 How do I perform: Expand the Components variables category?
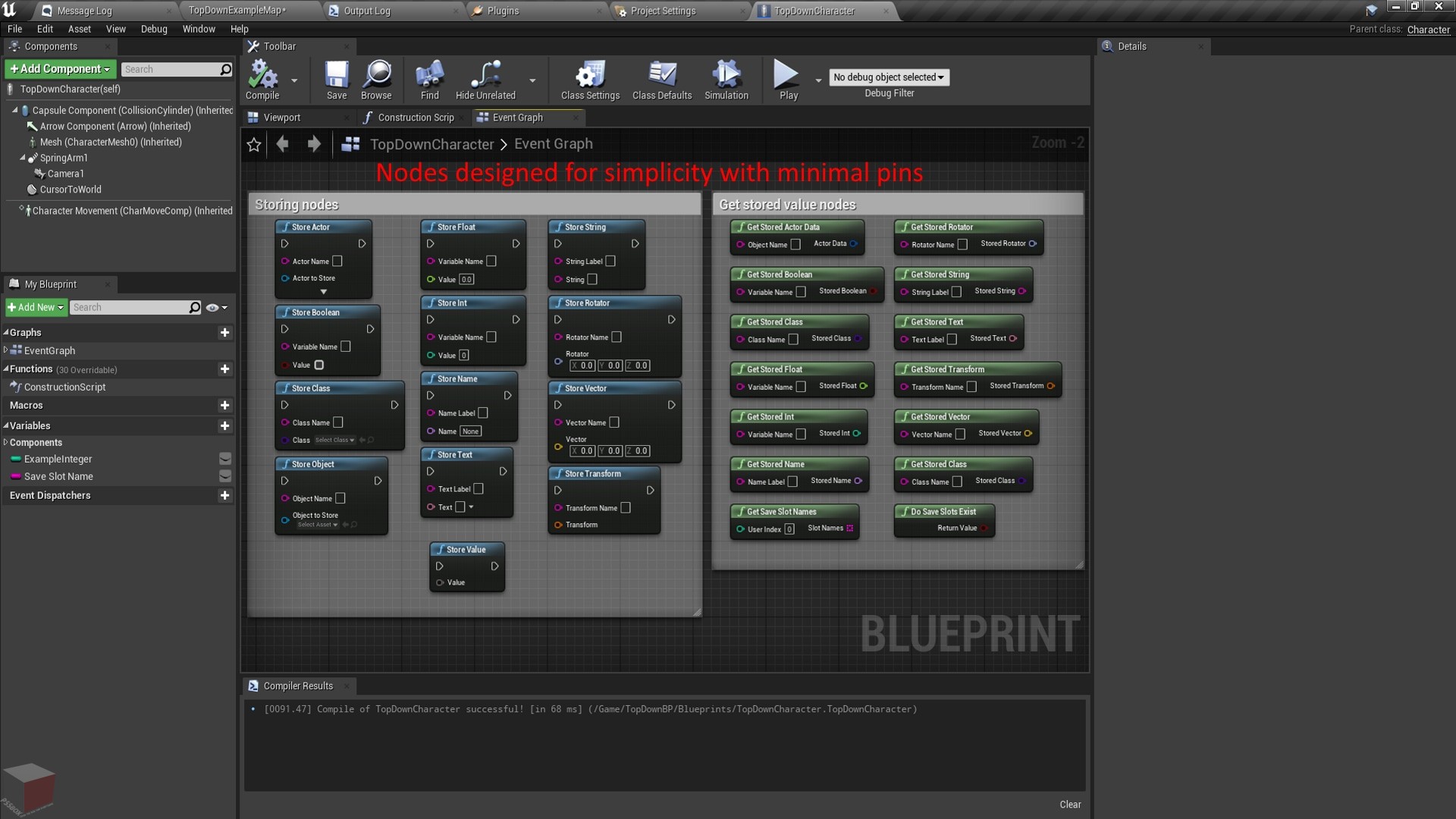coord(6,442)
